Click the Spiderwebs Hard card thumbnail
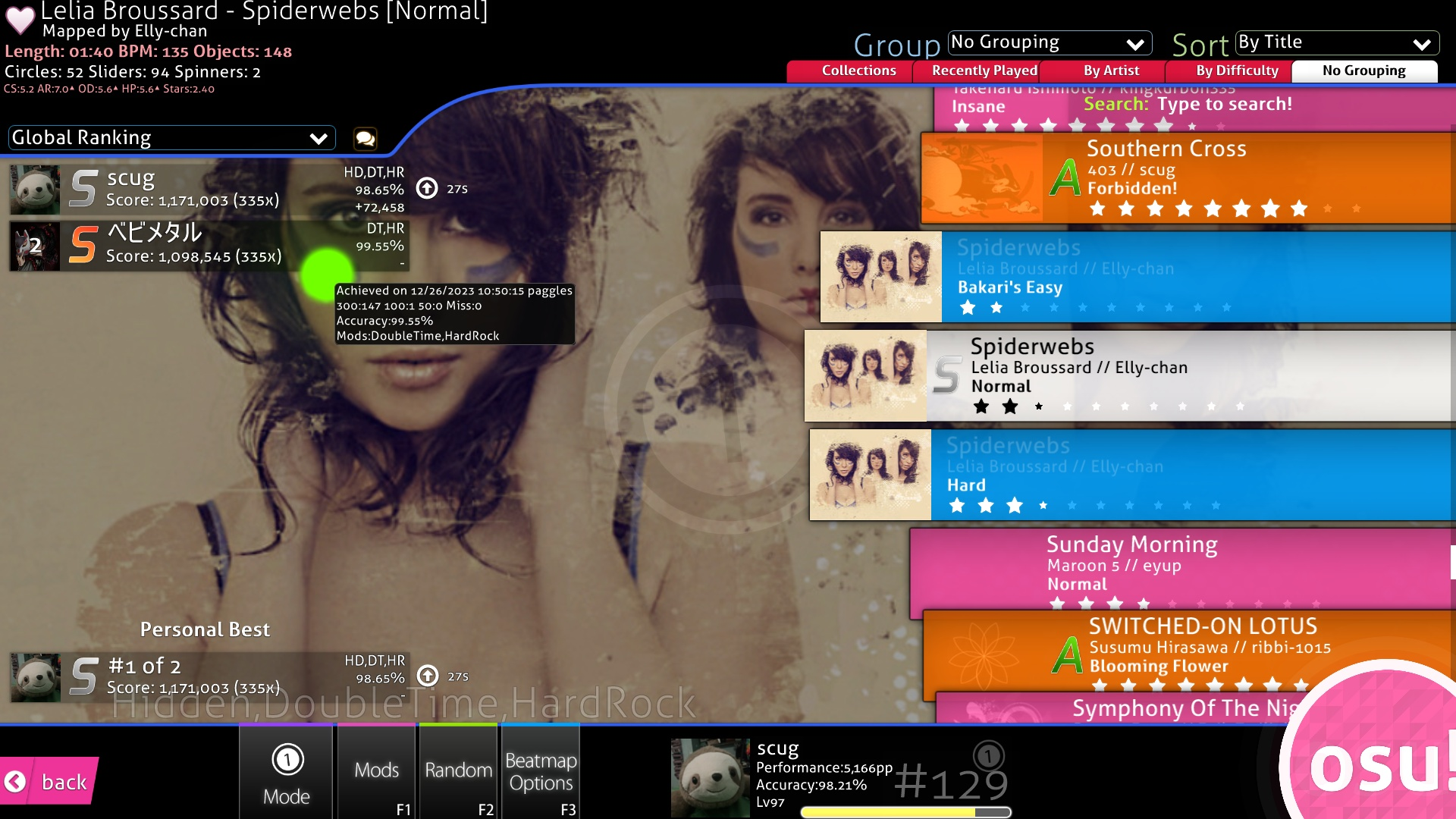 point(871,475)
